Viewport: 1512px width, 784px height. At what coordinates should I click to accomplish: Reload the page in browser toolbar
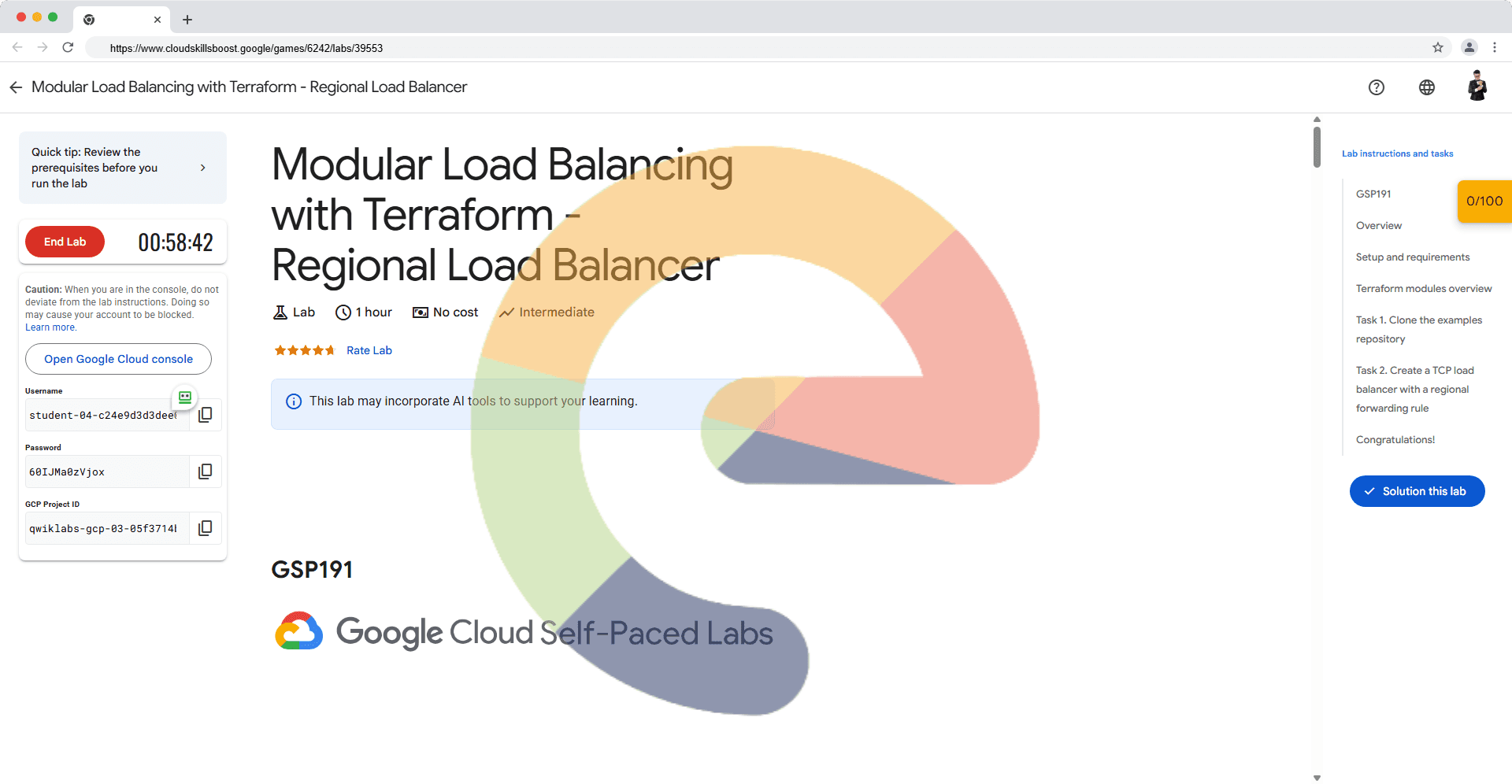[68, 47]
